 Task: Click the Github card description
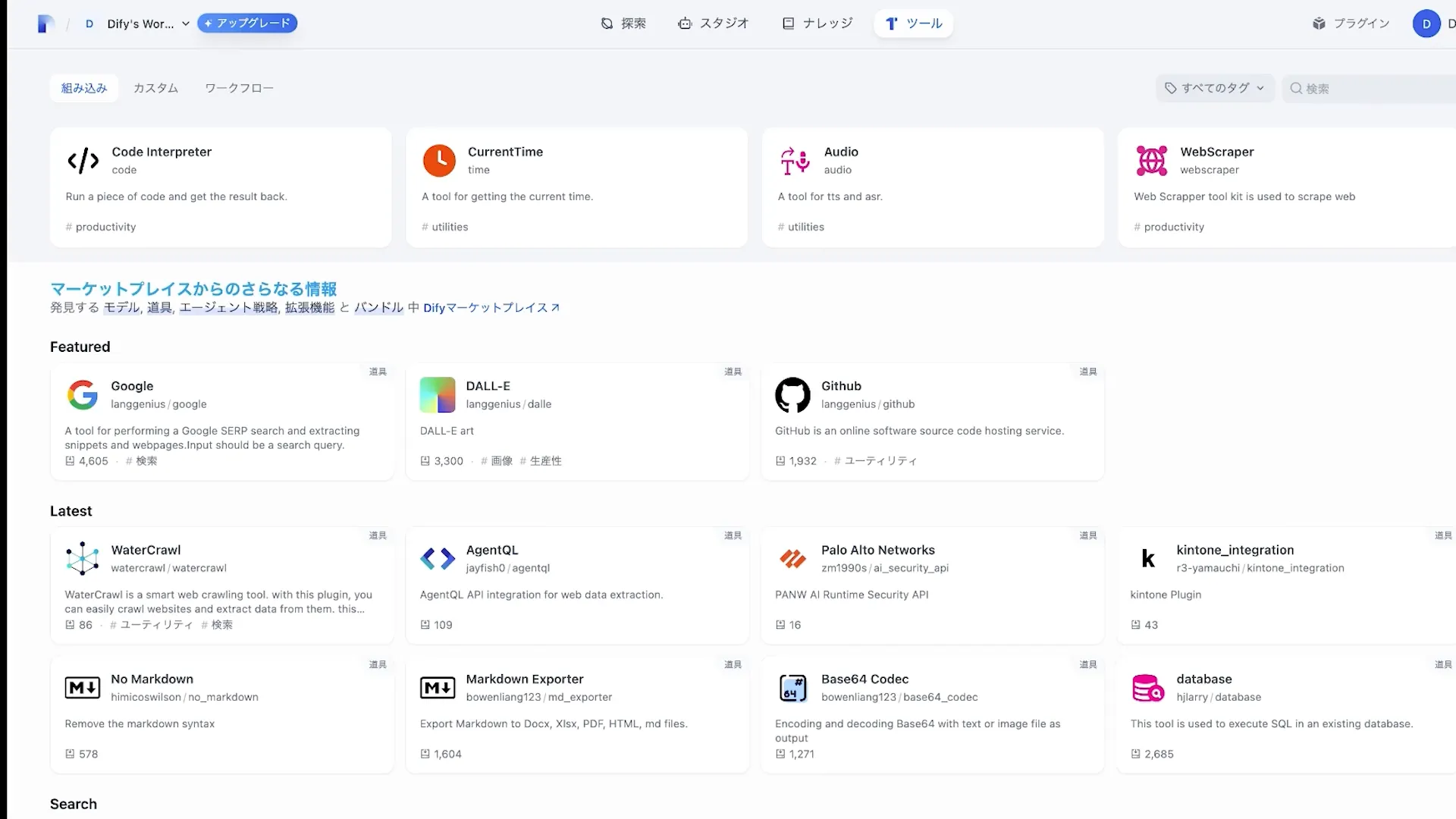[x=919, y=431]
